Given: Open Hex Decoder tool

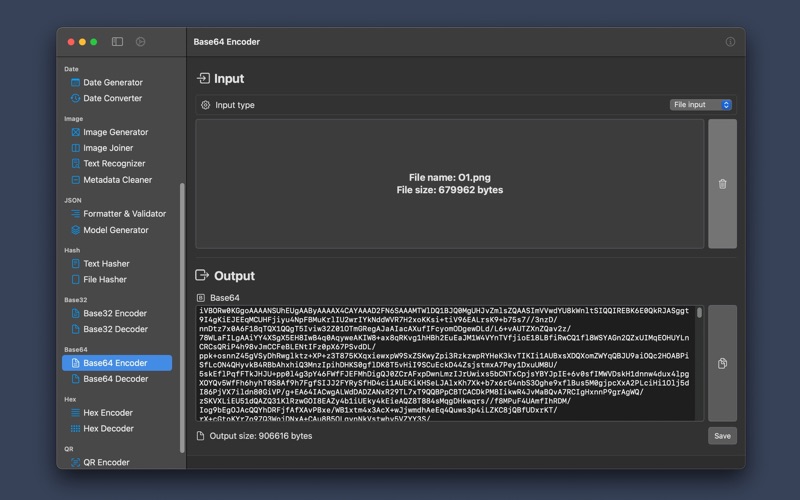Looking at the screenshot, I should coord(108,429).
